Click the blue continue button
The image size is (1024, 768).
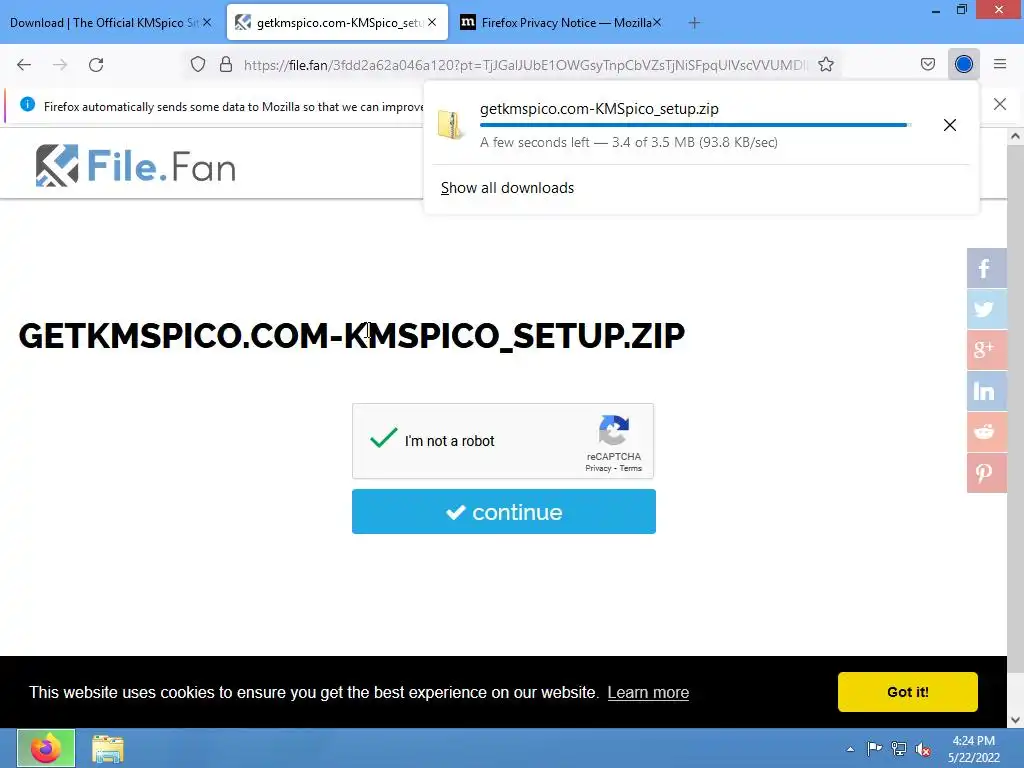click(x=504, y=512)
